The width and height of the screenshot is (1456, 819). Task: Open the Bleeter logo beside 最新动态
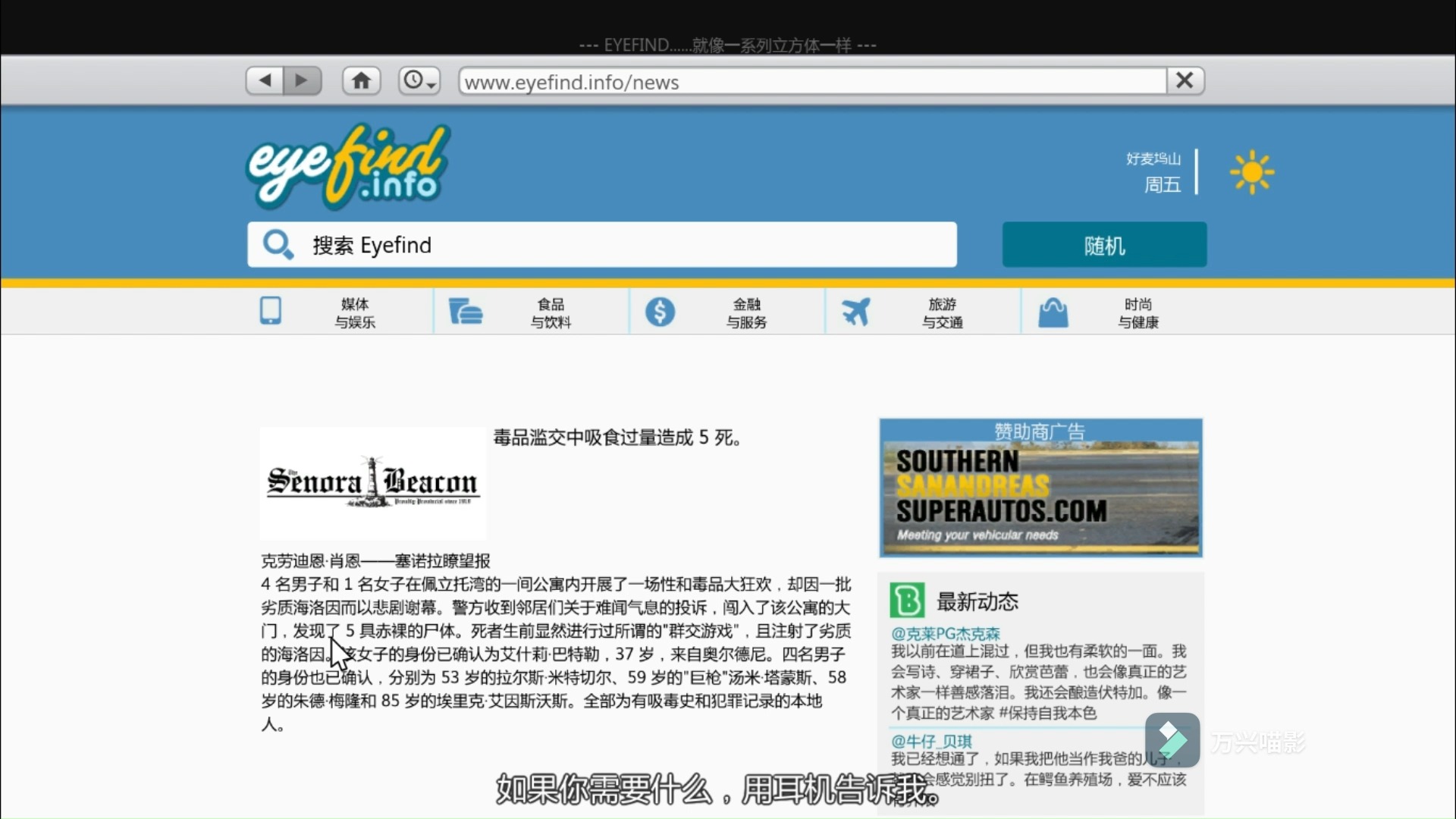907,600
